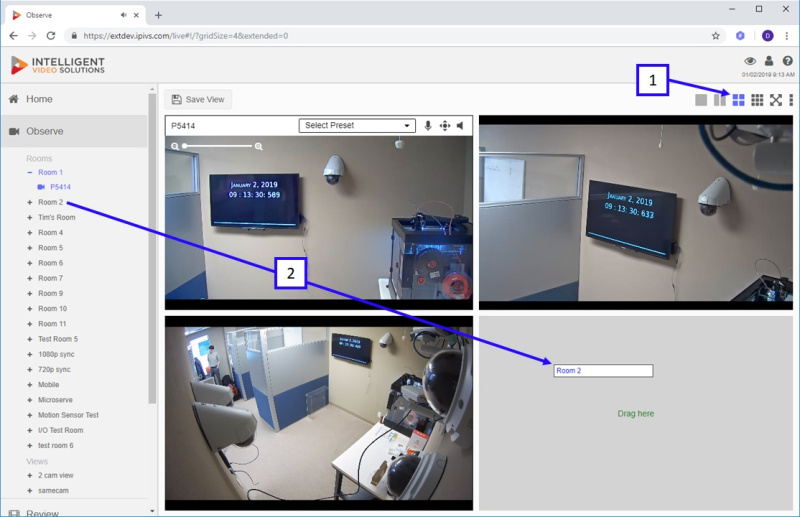
Task: Click the top-right camera video feed
Action: coord(636,212)
